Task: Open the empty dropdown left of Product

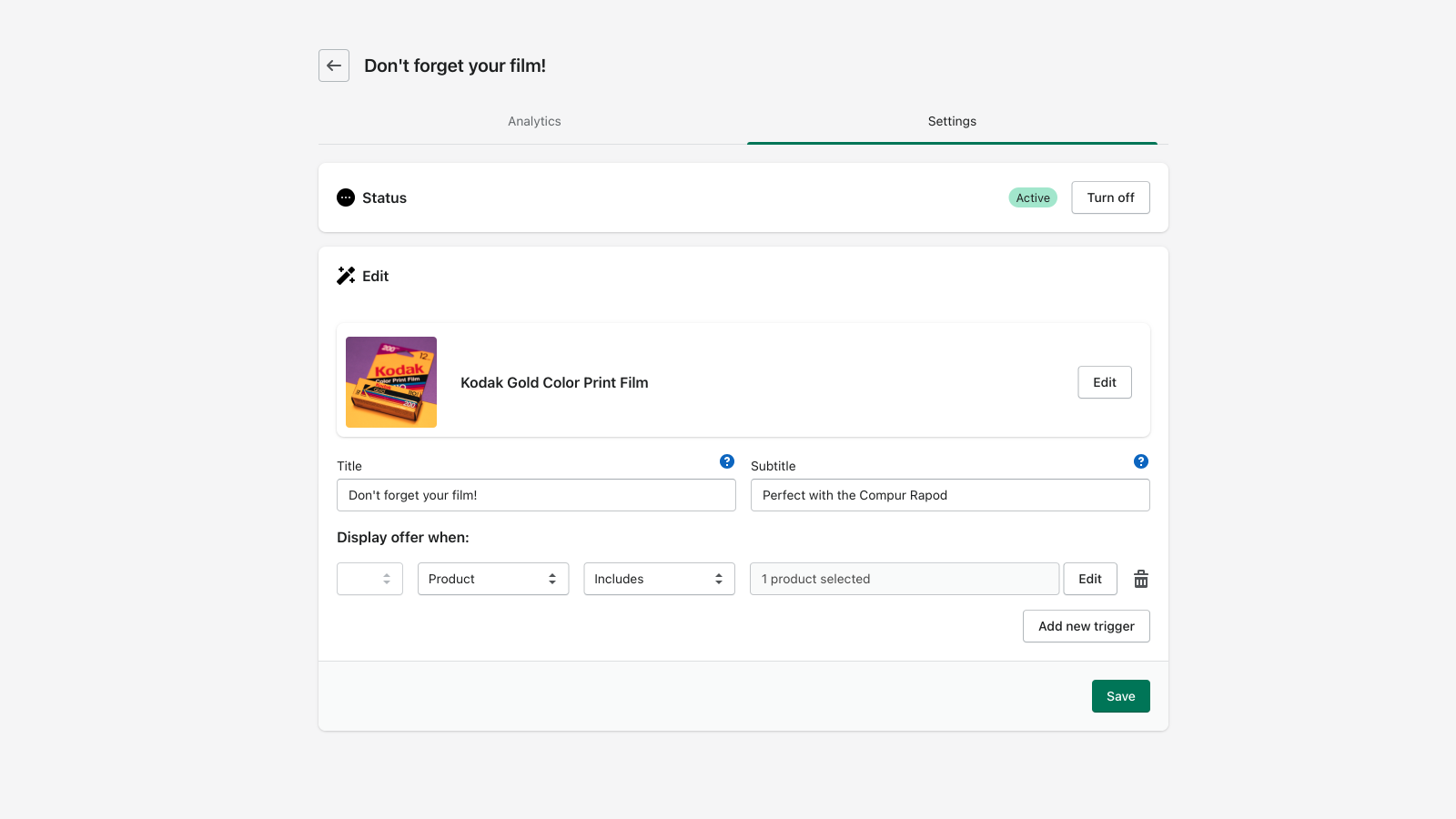Action: [x=369, y=579]
